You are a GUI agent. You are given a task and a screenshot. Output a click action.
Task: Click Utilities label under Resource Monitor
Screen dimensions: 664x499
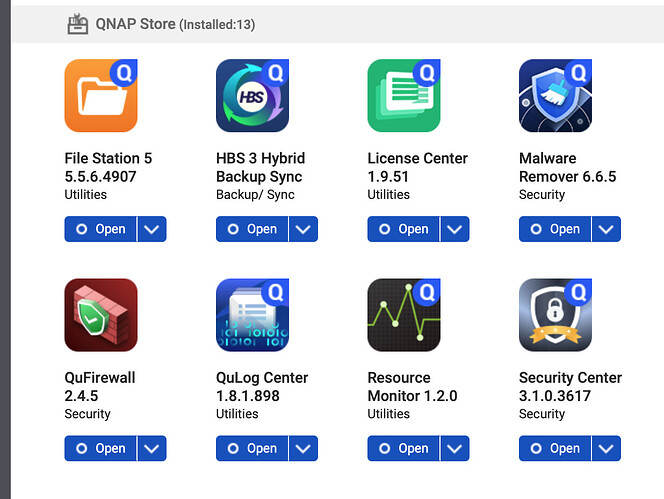[x=389, y=414]
